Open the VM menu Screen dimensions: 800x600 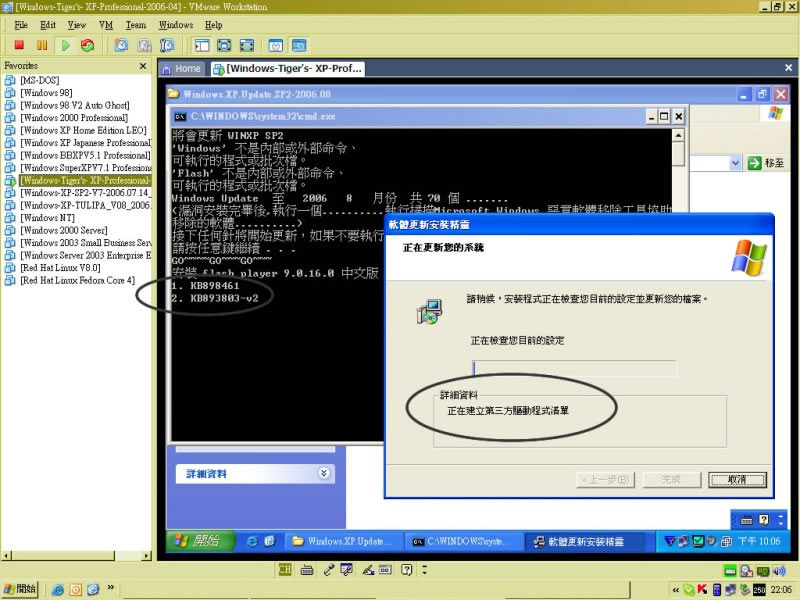pyautogui.click(x=106, y=25)
